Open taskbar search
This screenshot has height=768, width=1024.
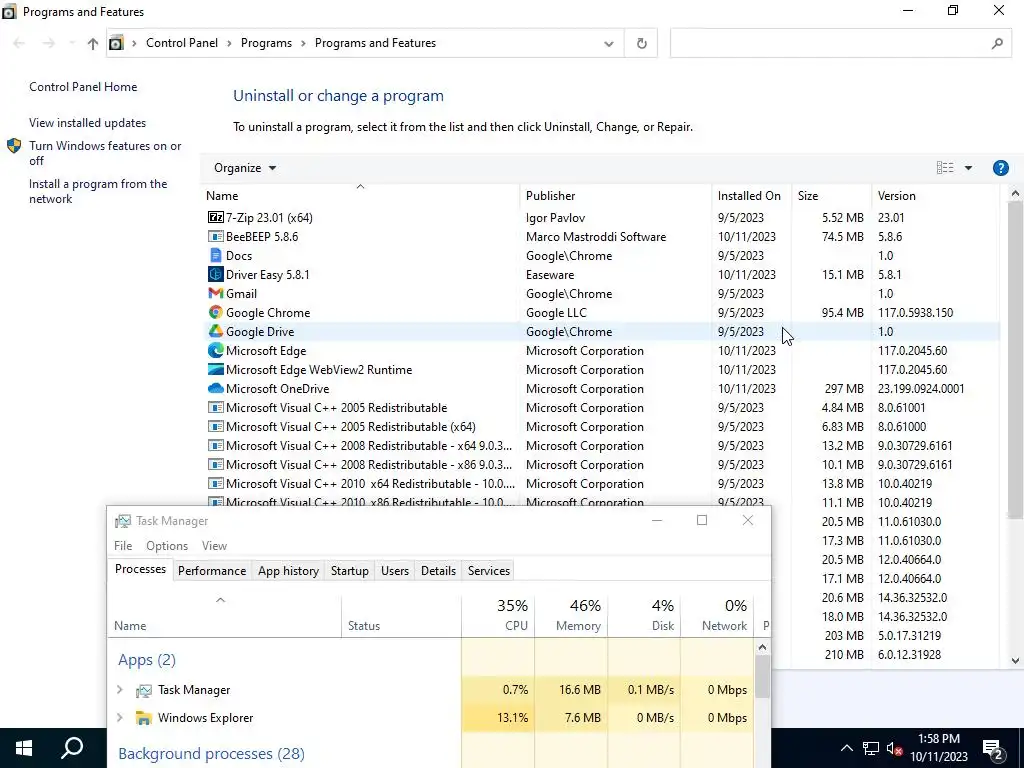(72, 748)
